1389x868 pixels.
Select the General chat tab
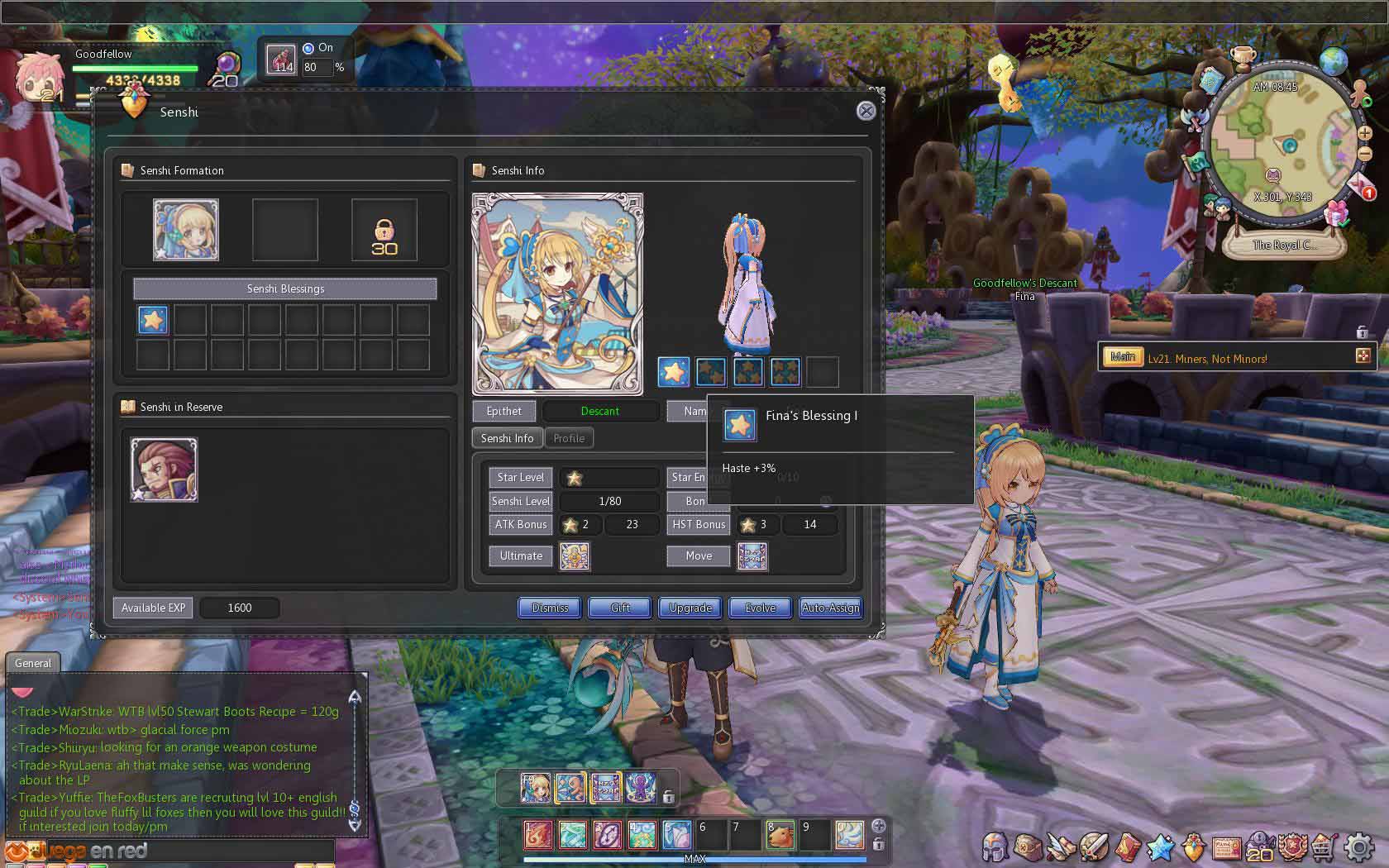tap(33, 663)
